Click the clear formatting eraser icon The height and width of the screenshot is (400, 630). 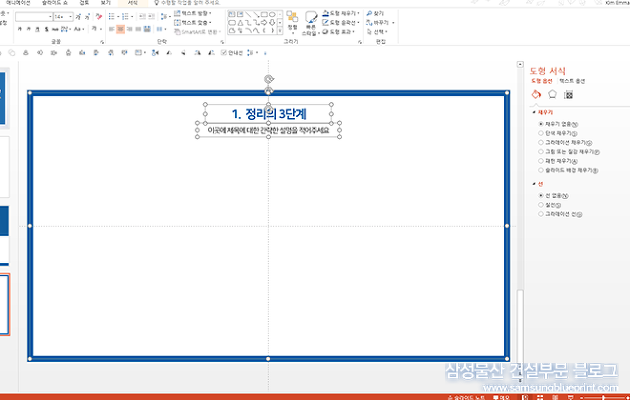(x=99, y=16)
